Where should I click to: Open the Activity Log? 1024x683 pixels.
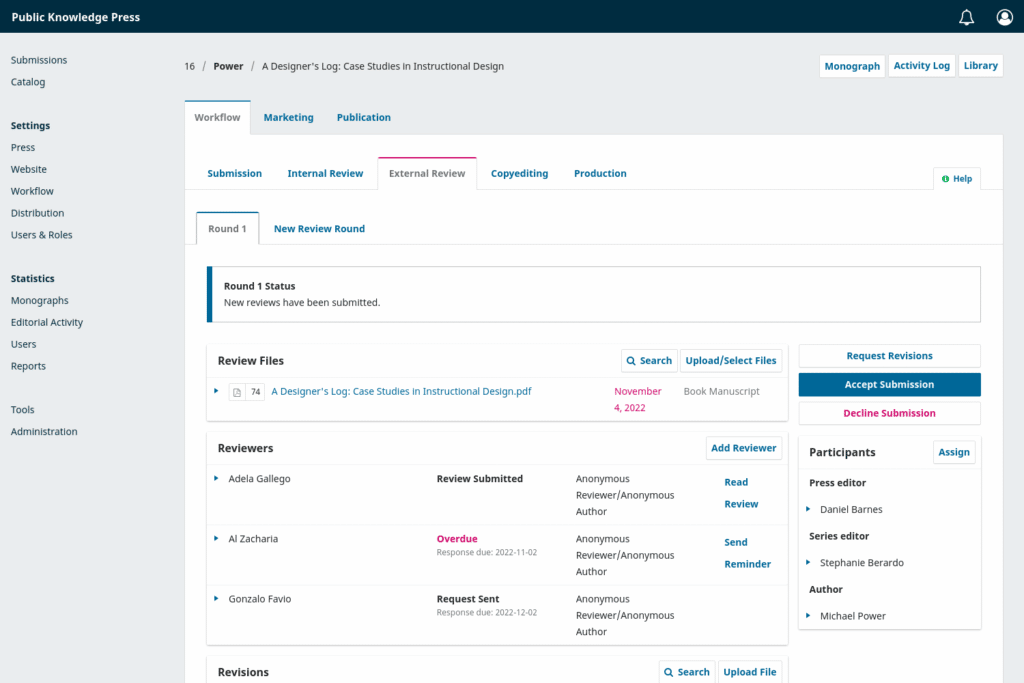(x=921, y=65)
